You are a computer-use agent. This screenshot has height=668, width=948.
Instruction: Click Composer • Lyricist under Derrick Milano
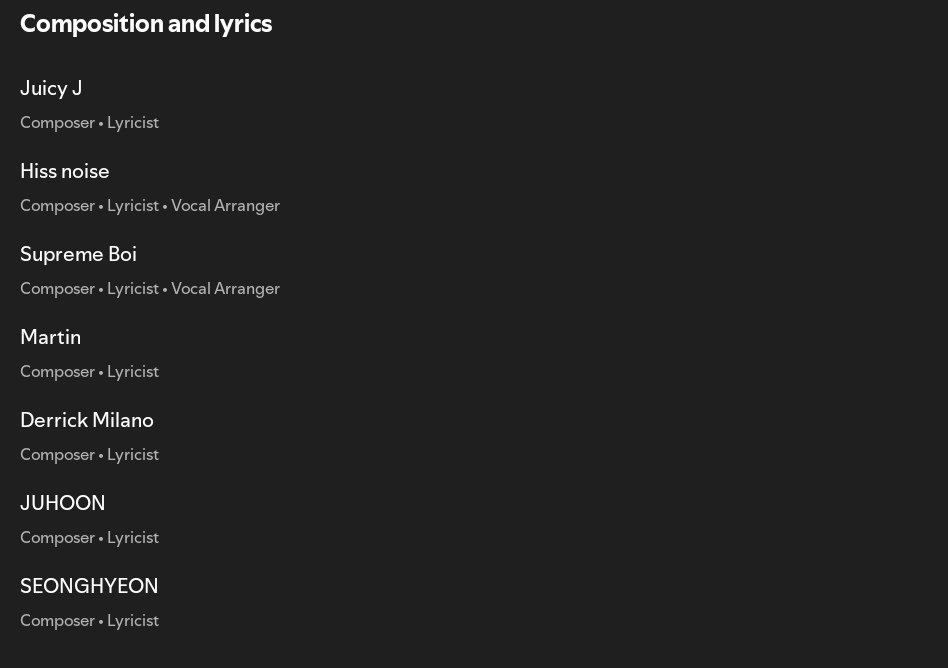(89, 455)
